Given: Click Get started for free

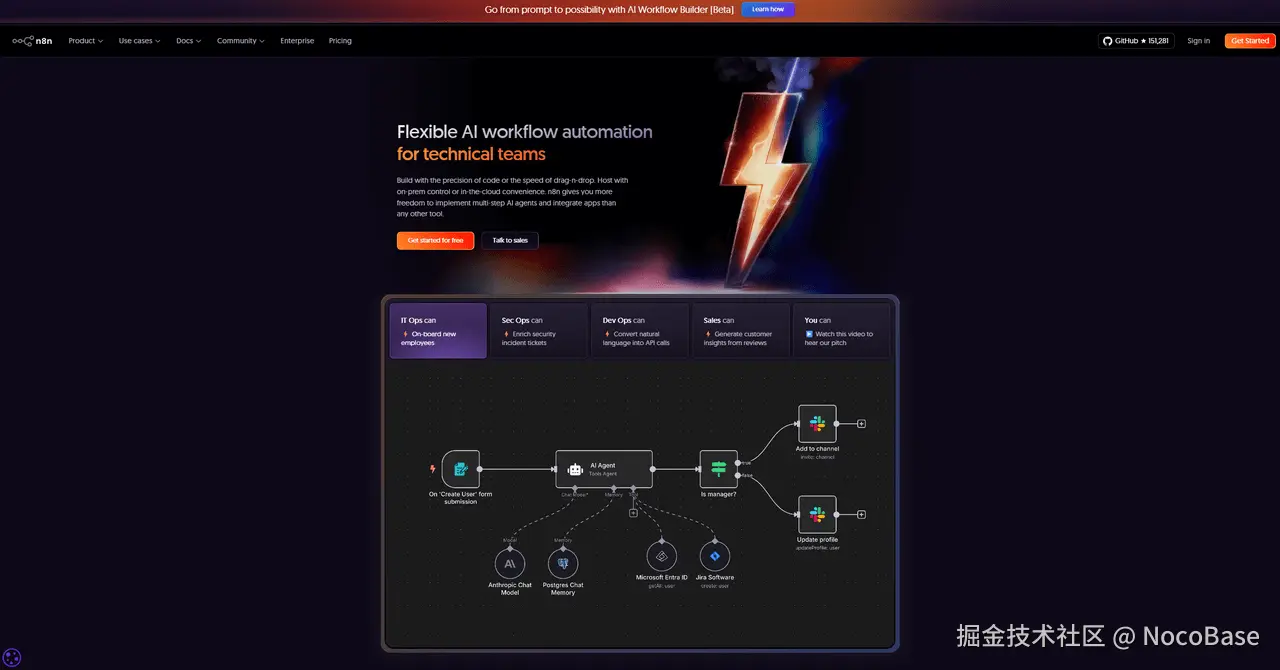Looking at the screenshot, I should [x=435, y=240].
